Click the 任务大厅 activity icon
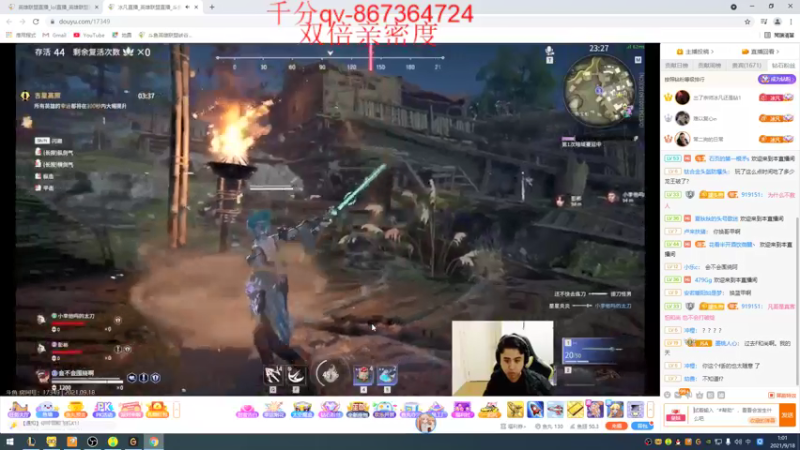Screen dimensions: 800x450 tap(18, 410)
